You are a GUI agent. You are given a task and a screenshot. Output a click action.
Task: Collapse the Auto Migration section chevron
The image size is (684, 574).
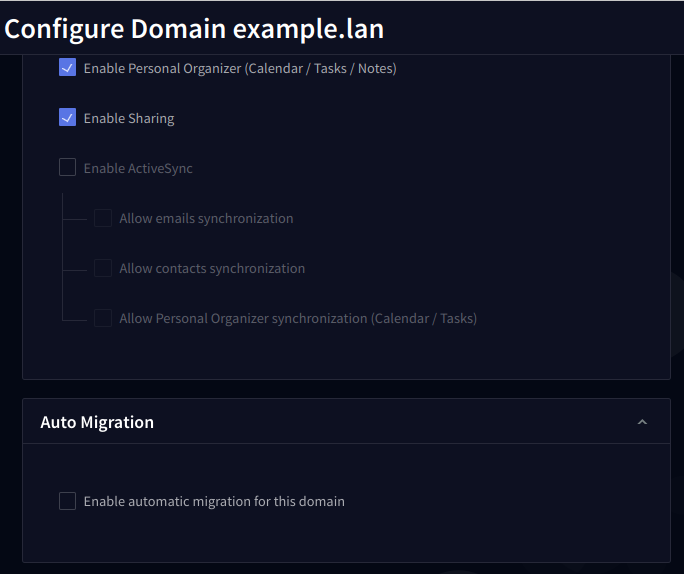pos(642,422)
